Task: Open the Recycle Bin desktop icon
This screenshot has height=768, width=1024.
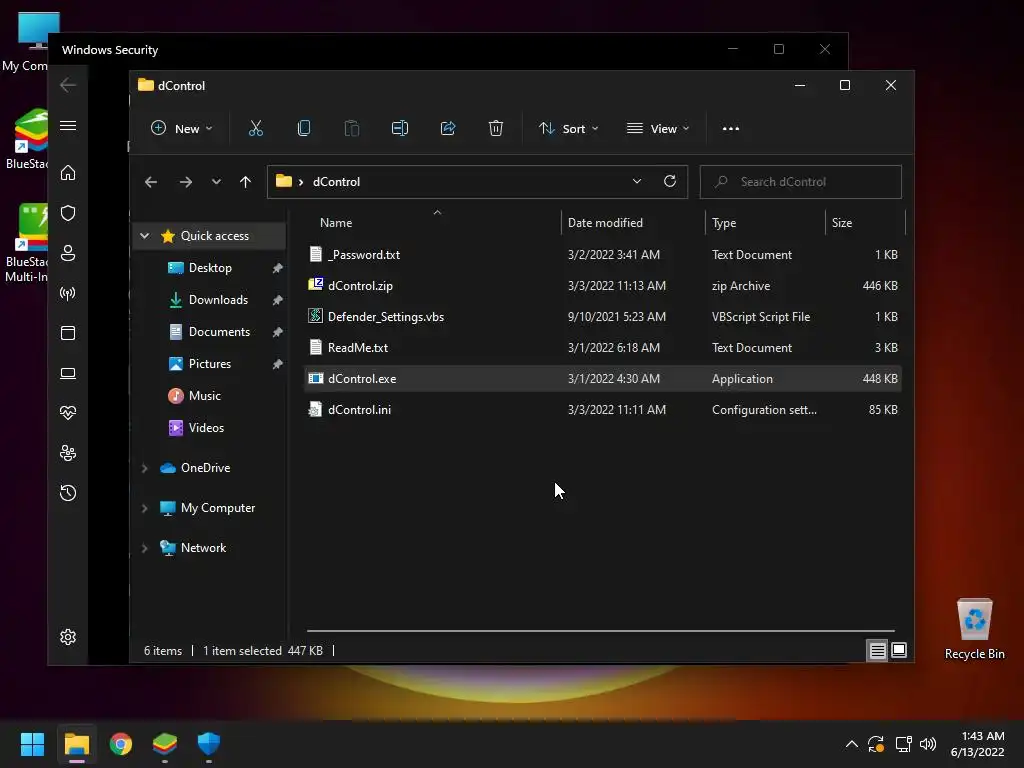Action: [x=974, y=628]
